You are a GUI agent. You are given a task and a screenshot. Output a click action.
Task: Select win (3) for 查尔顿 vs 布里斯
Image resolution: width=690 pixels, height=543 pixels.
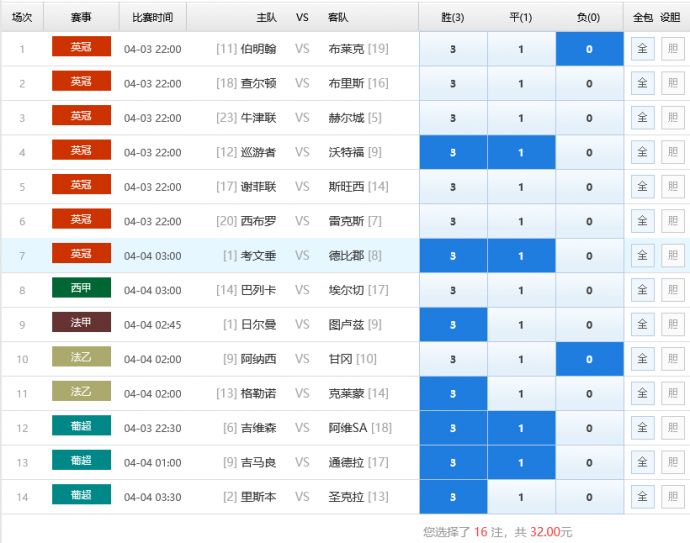point(453,84)
